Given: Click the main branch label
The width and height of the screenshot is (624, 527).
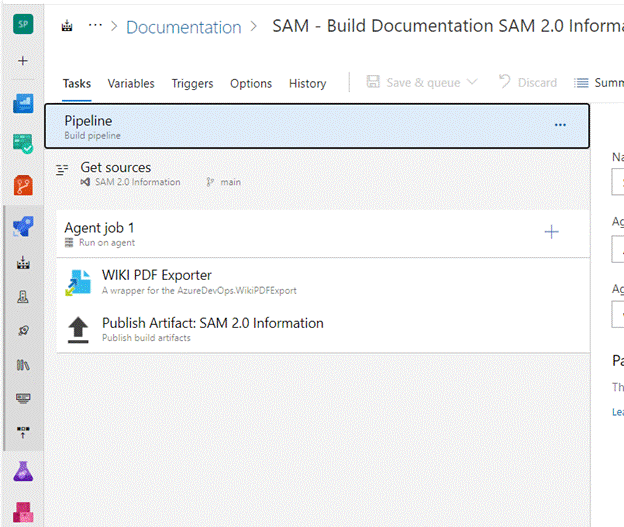Looking at the screenshot, I should (x=230, y=182).
